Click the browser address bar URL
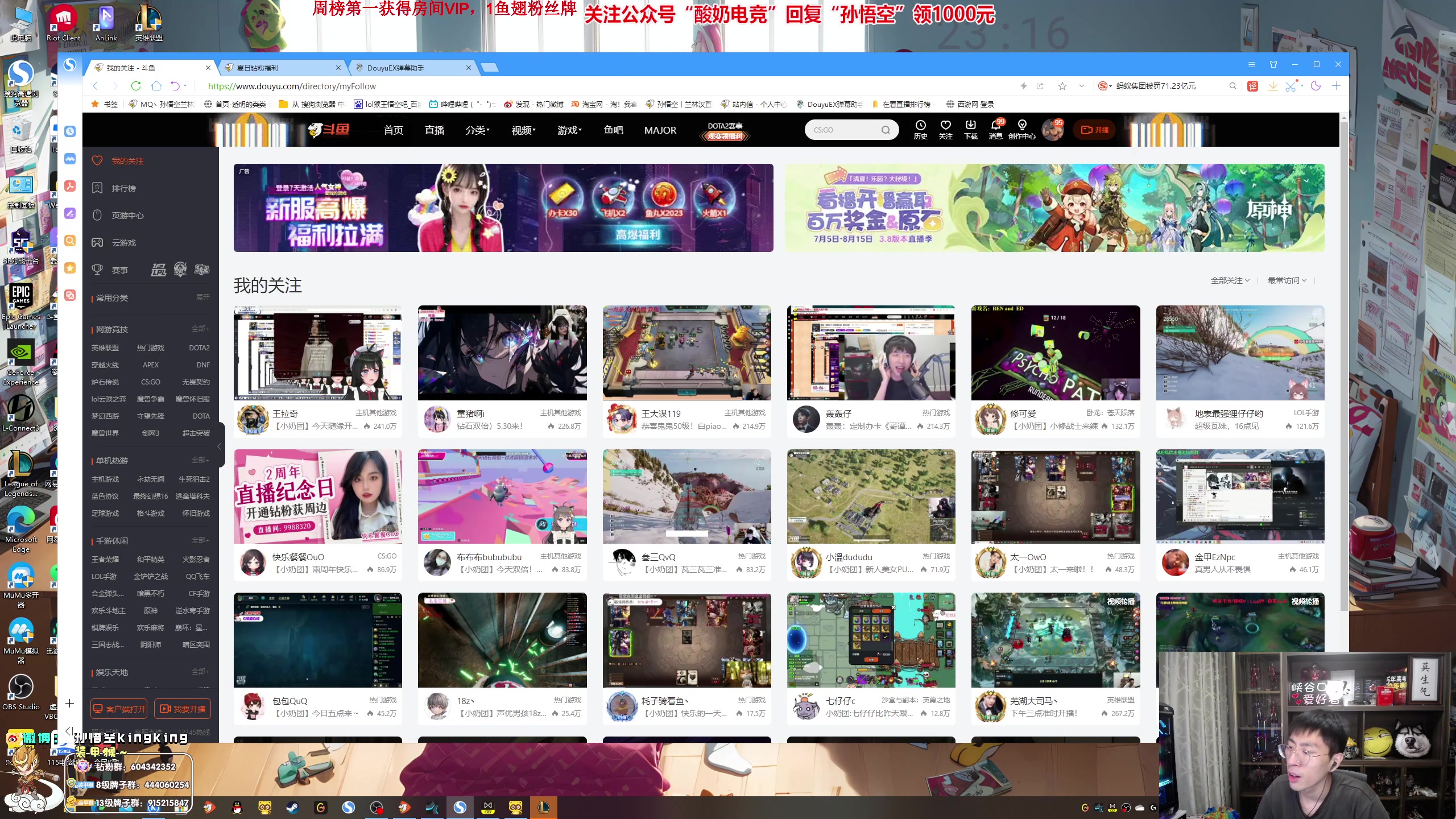1456x819 pixels. tap(292, 86)
